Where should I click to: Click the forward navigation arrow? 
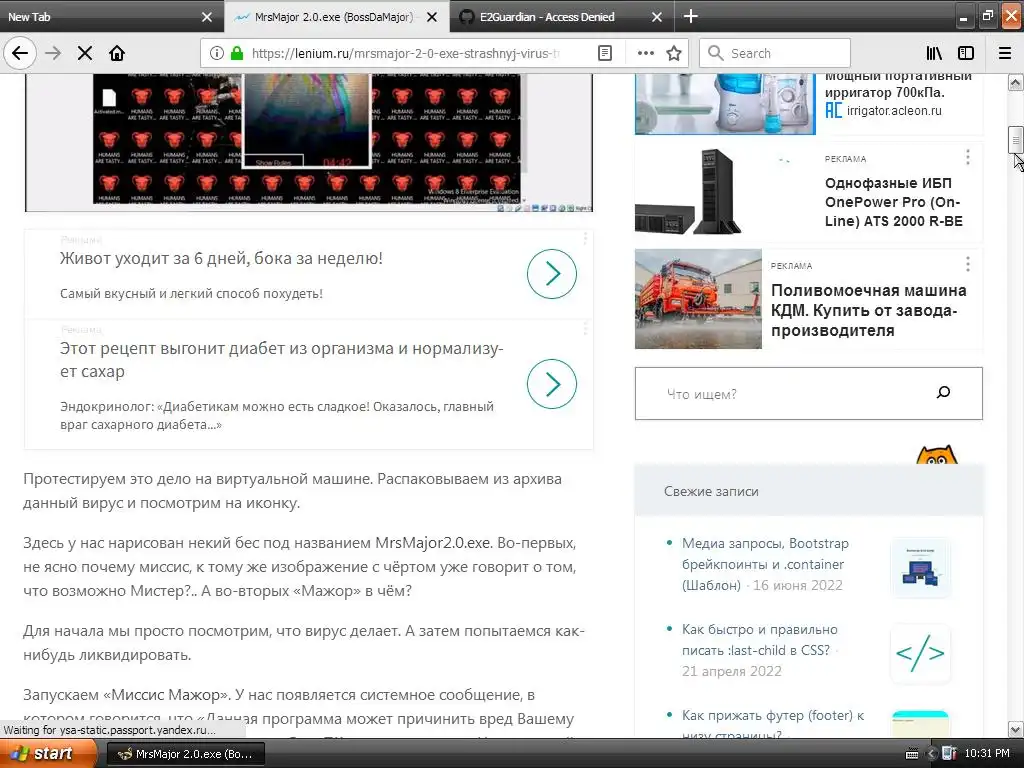53,54
